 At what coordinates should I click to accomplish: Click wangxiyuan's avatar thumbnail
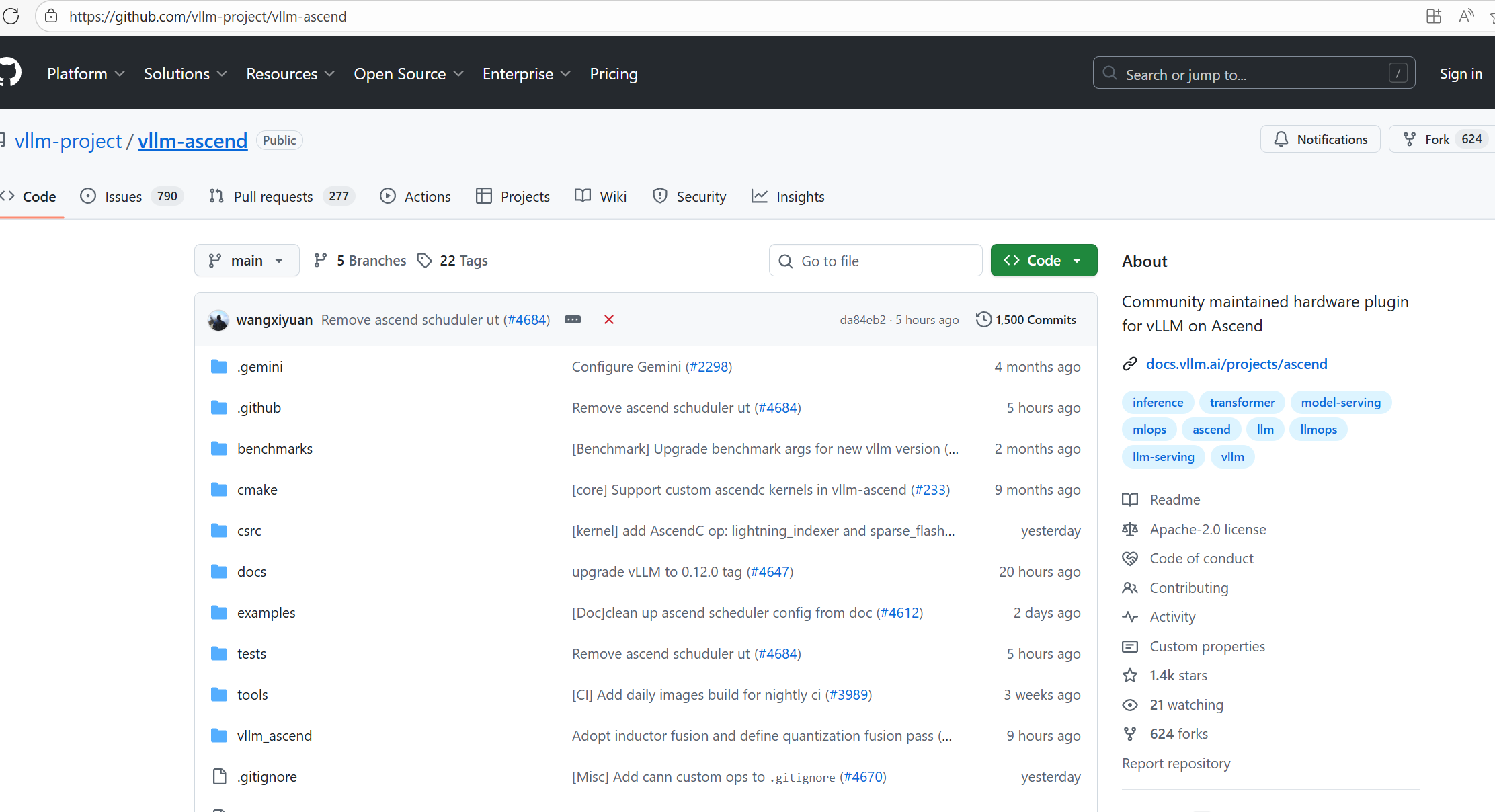click(218, 320)
